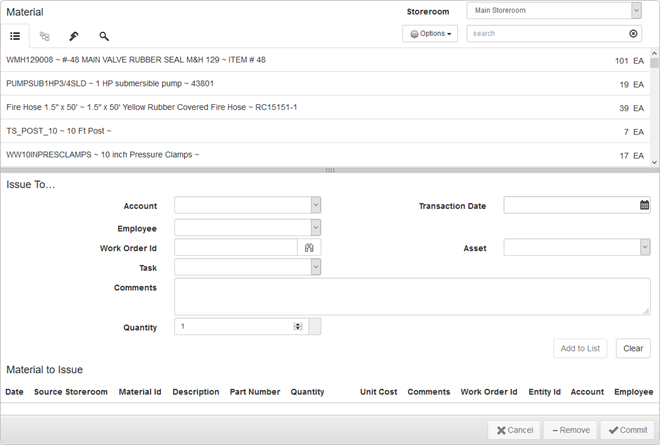The image size is (660, 445).
Task: Click the magnifier search tab icon
Action: pos(104,36)
